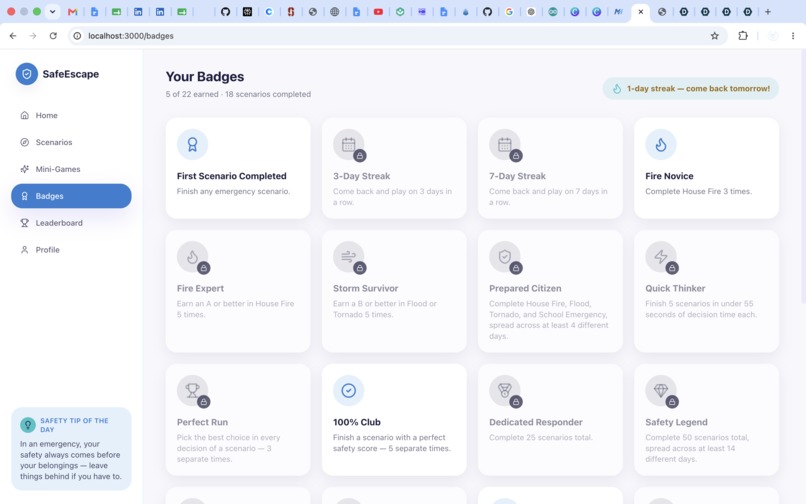Switch to the Google browser tab
This screenshot has width=806, height=504.
[x=509, y=11]
